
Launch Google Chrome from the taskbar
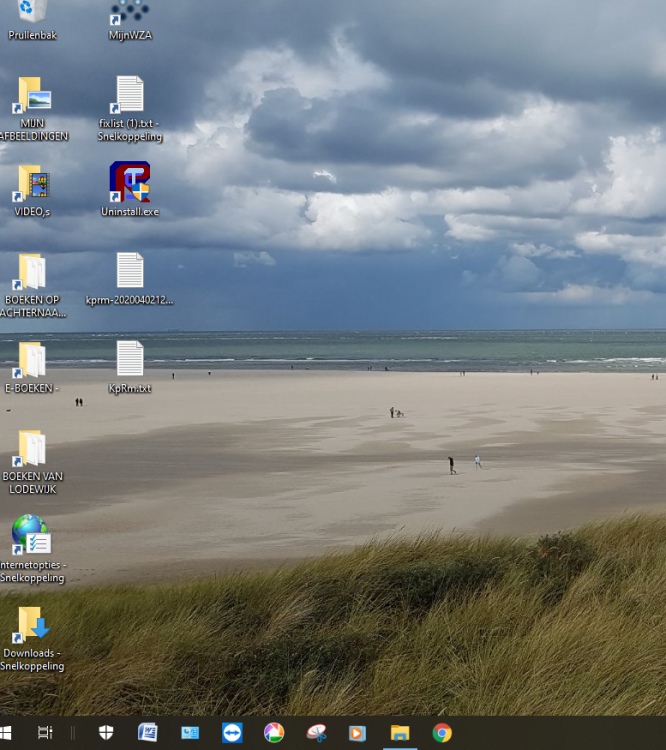442,733
